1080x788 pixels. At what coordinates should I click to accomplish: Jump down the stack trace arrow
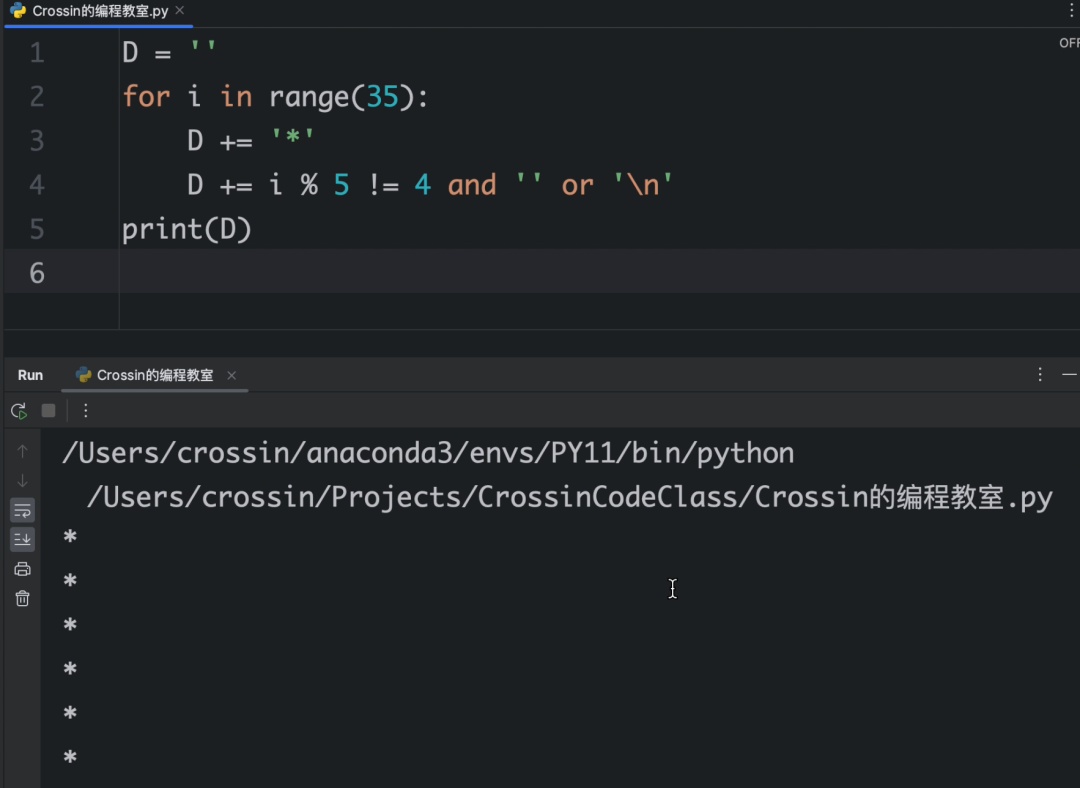pyautogui.click(x=22, y=480)
